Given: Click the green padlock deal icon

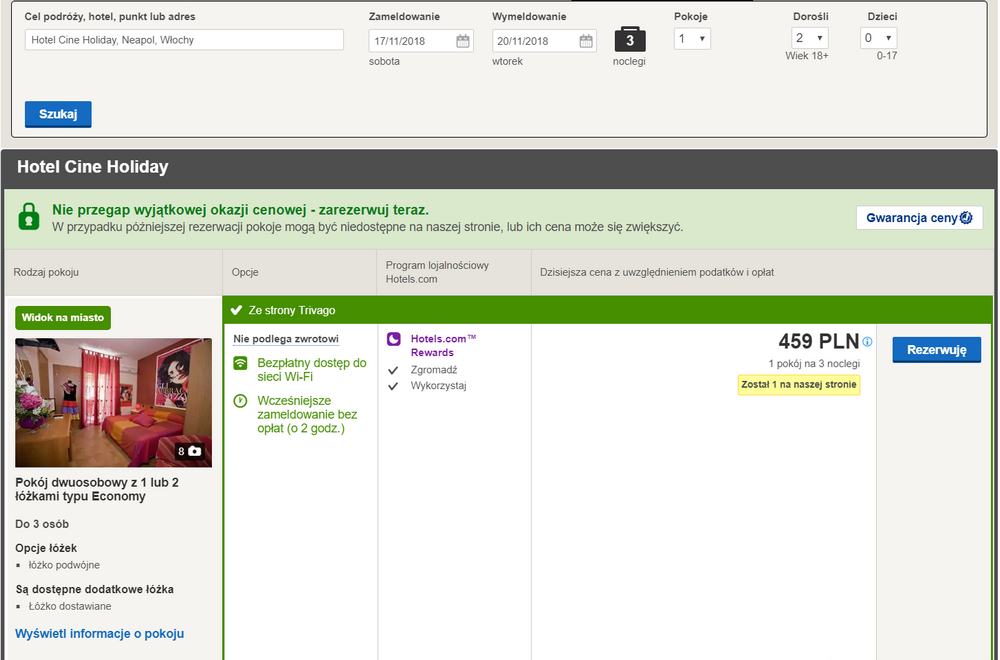Looking at the screenshot, I should (x=29, y=217).
